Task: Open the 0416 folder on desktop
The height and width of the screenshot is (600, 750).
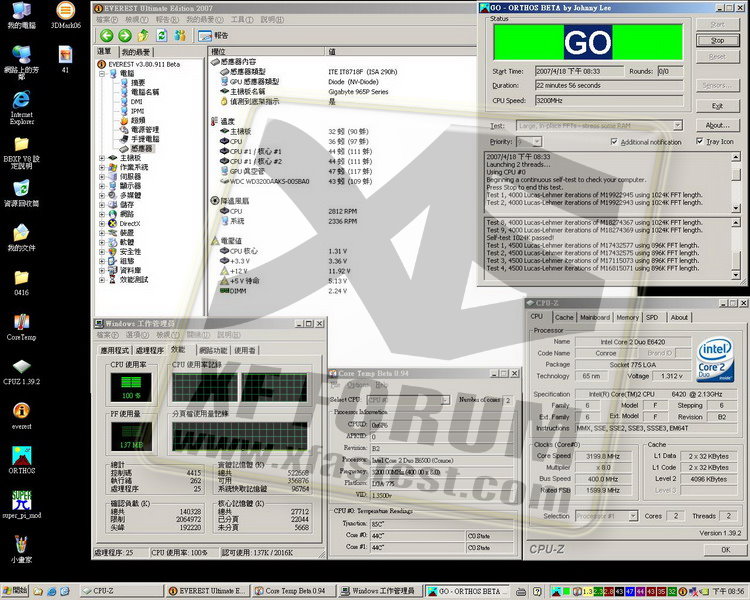Action: 22,283
